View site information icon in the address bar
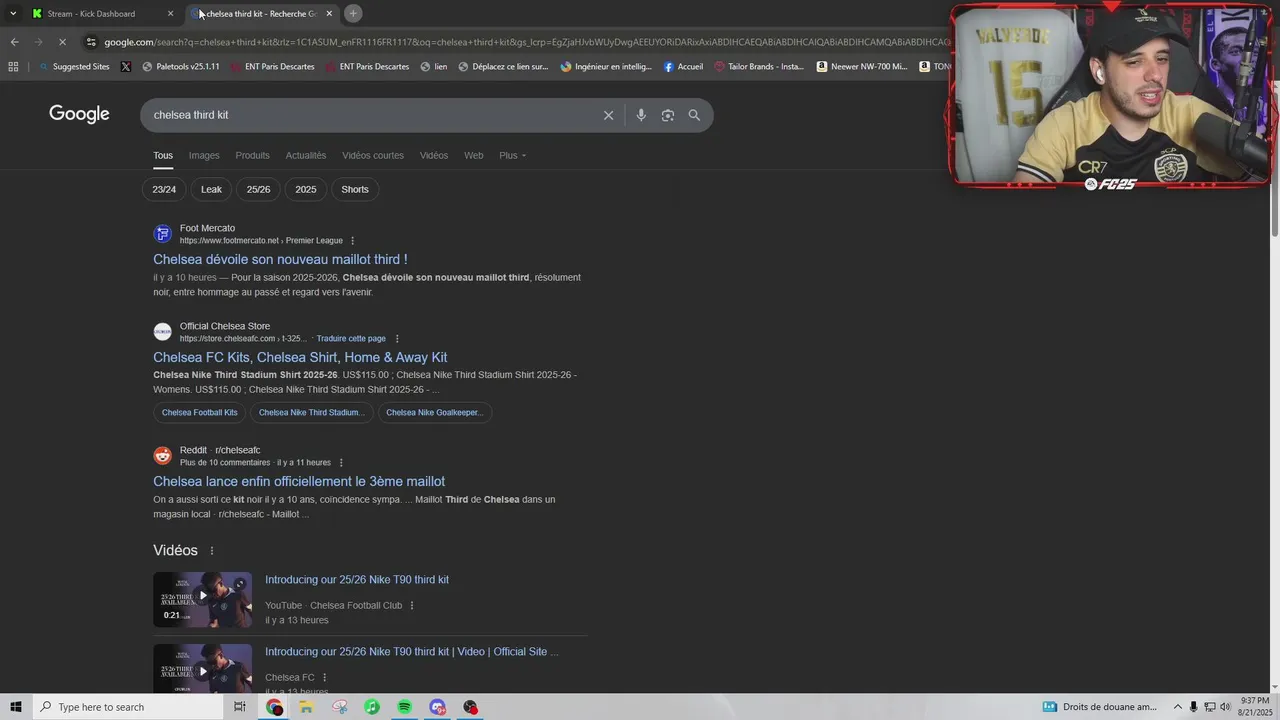The image size is (1280, 720). (x=91, y=42)
